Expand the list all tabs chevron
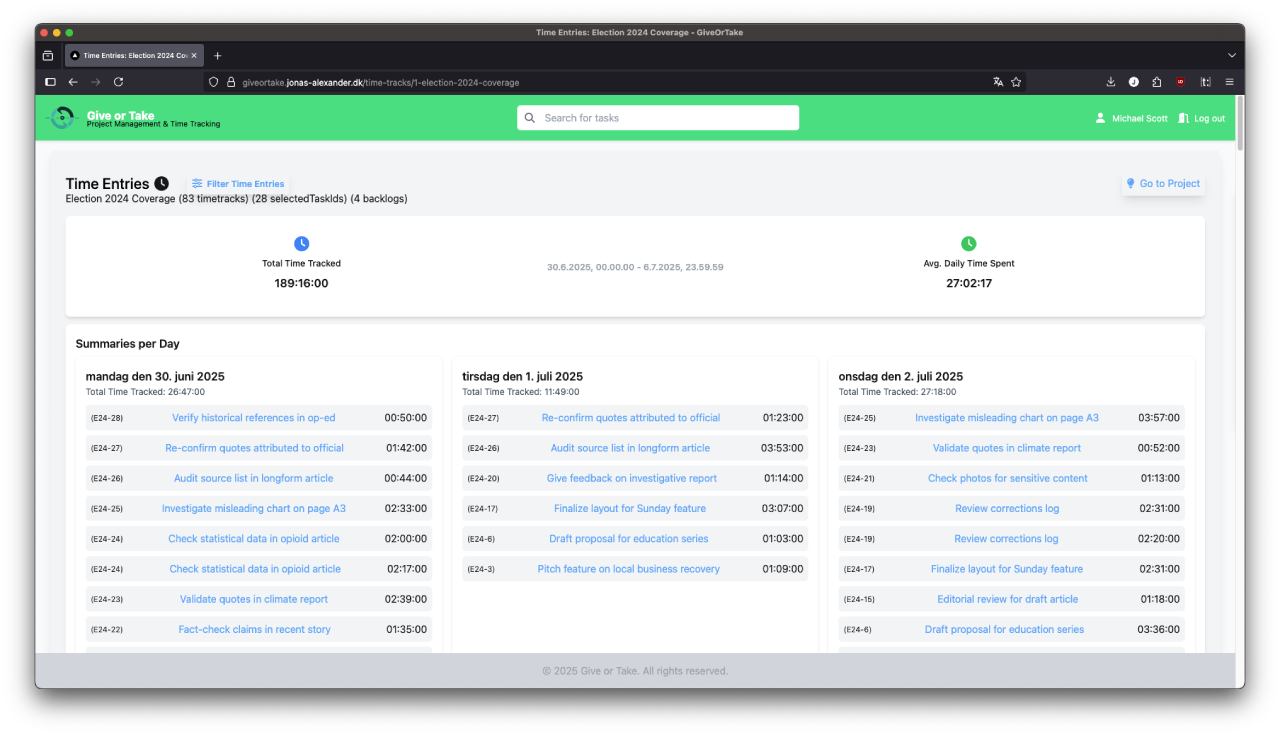1280x735 pixels. pos(1231,55)
